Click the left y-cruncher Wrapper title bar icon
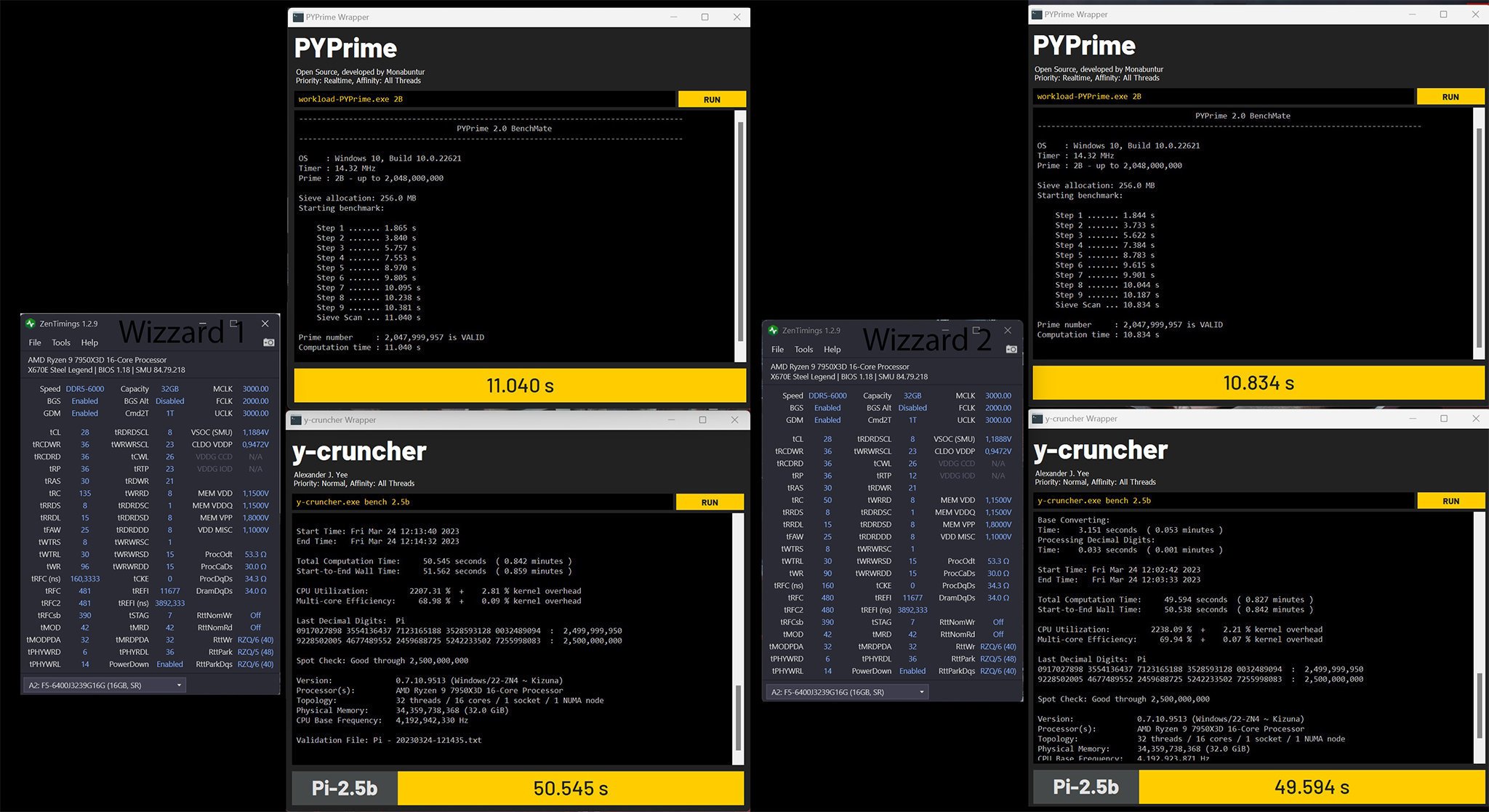 [x=297, y=419]
